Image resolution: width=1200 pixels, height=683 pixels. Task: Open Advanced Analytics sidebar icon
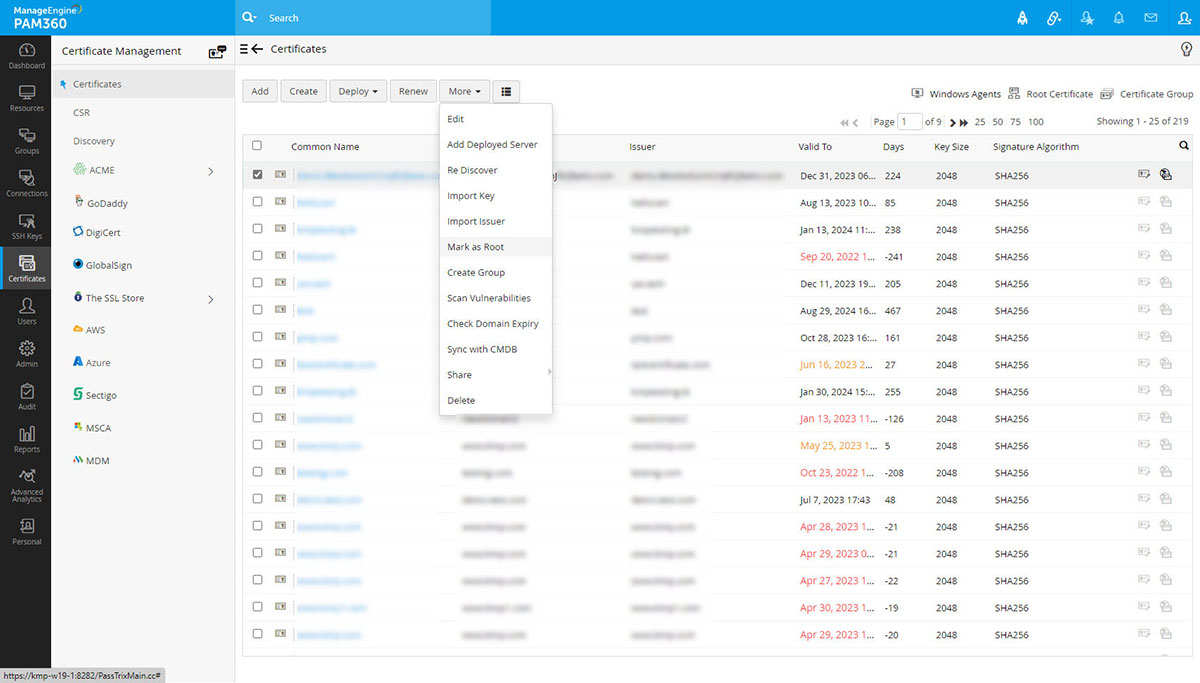27,484
